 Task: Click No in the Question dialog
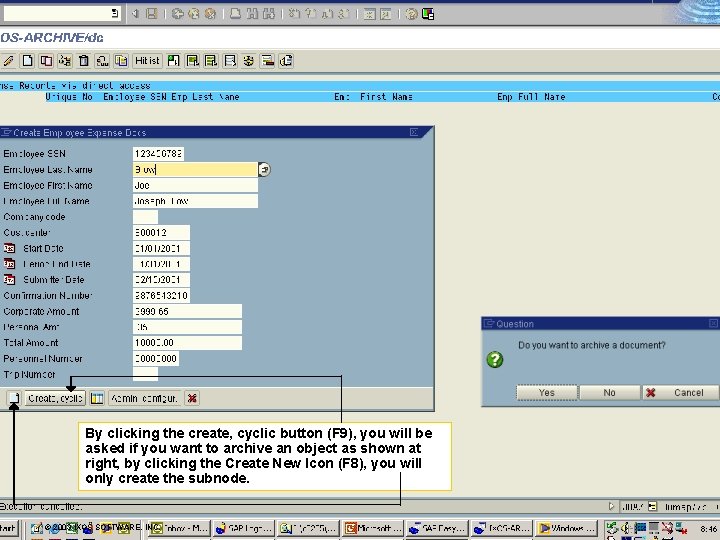609,393
